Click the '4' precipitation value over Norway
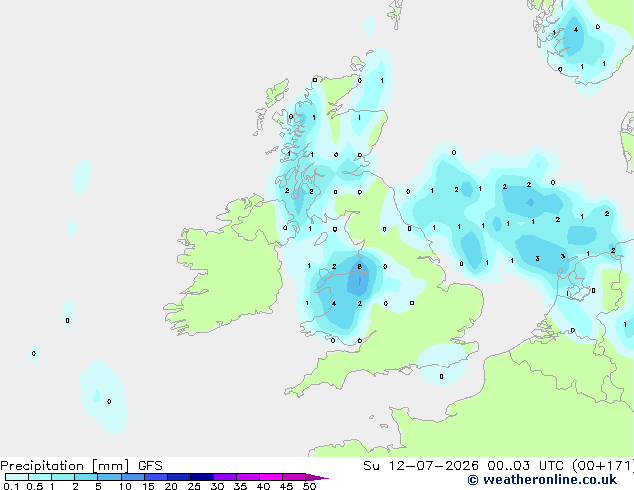 click(x=576, y=30)
